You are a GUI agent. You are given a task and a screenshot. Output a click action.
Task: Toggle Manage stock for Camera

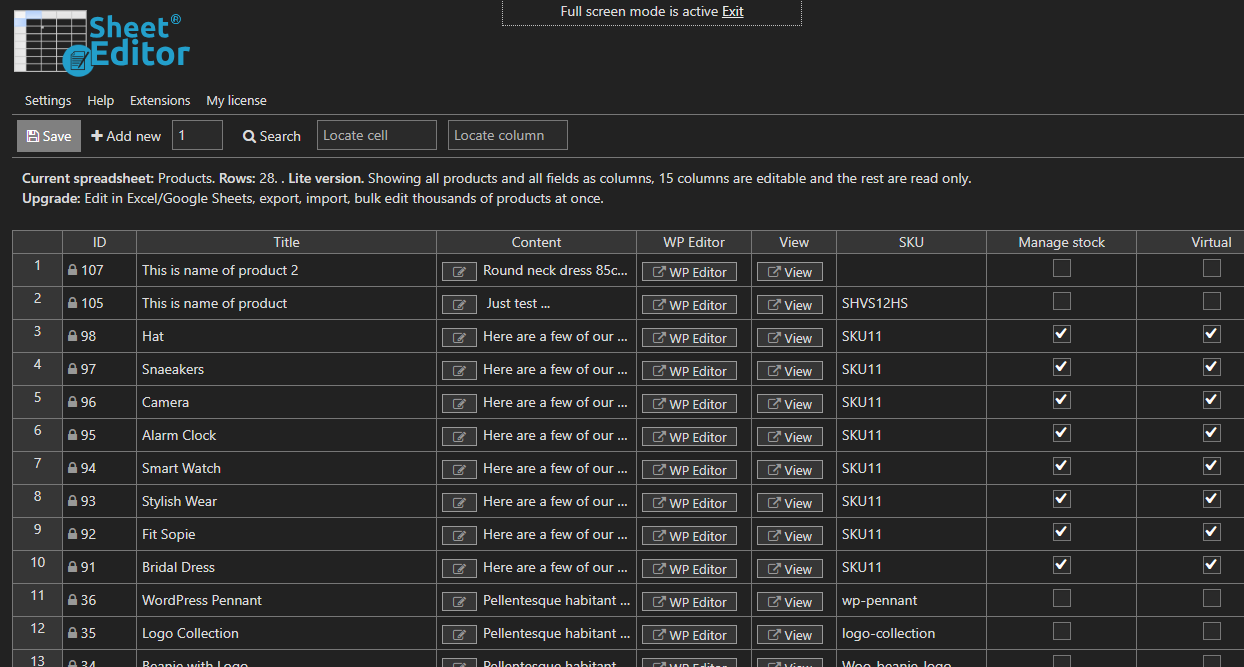(x=1062, y=400)
